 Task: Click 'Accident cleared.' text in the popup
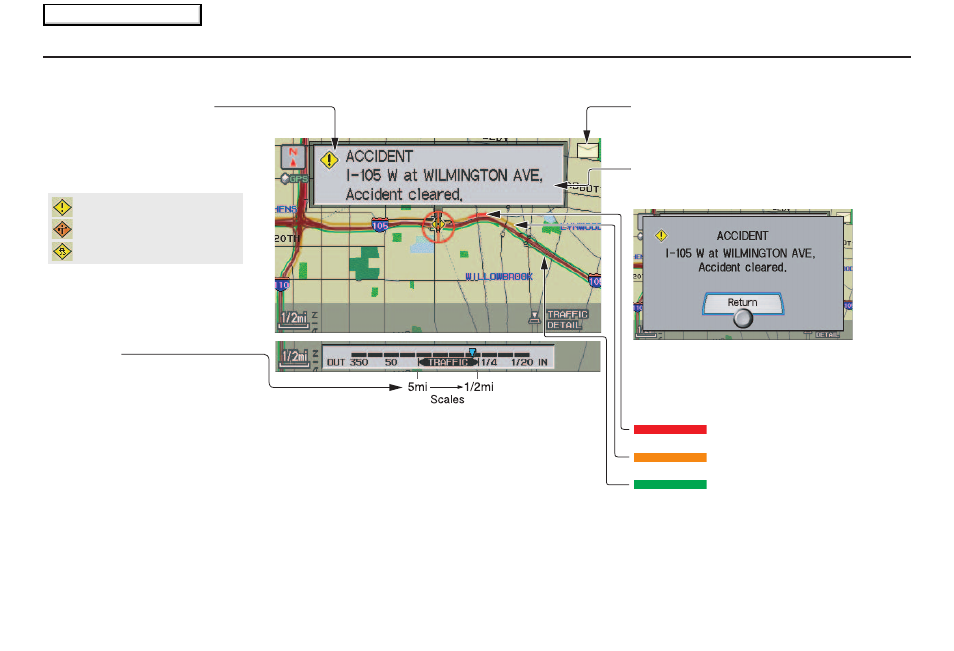[x=742, y=268]
